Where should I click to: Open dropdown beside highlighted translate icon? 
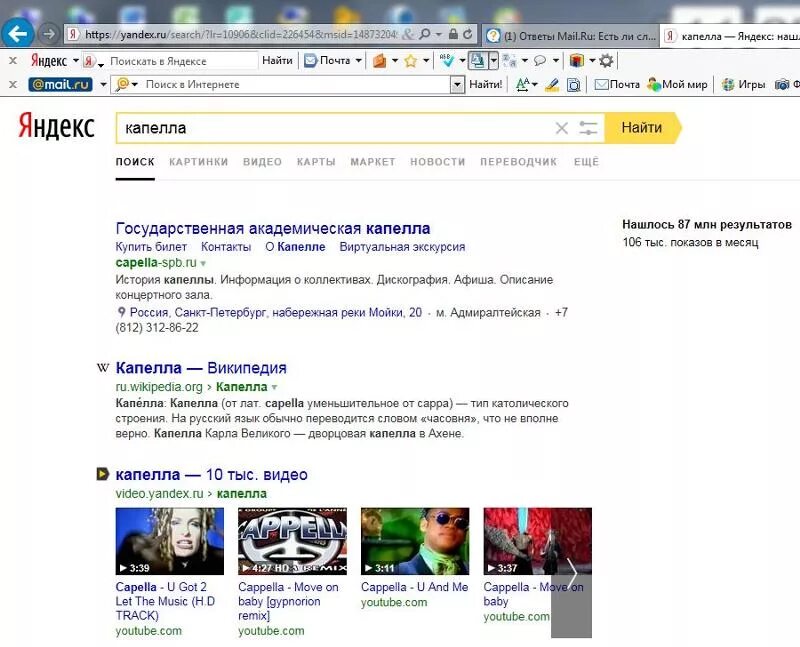493,61
